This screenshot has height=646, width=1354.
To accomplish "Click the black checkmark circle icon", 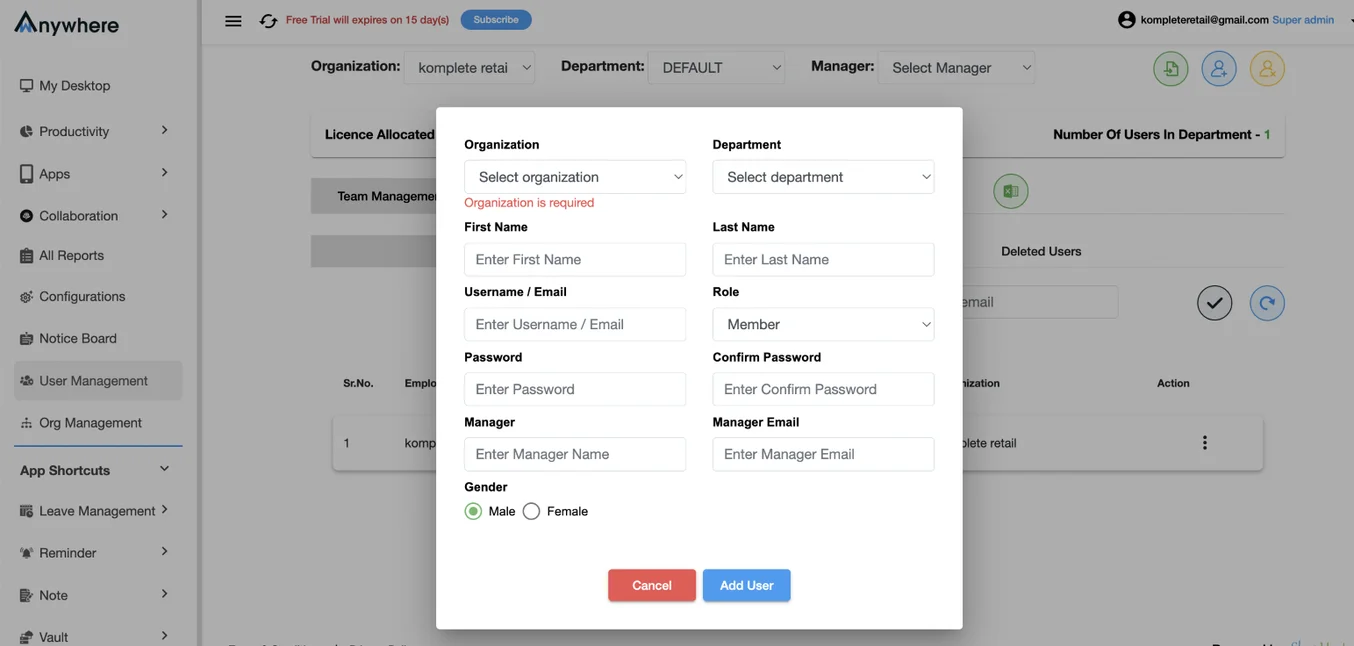I will (1215, 303).
